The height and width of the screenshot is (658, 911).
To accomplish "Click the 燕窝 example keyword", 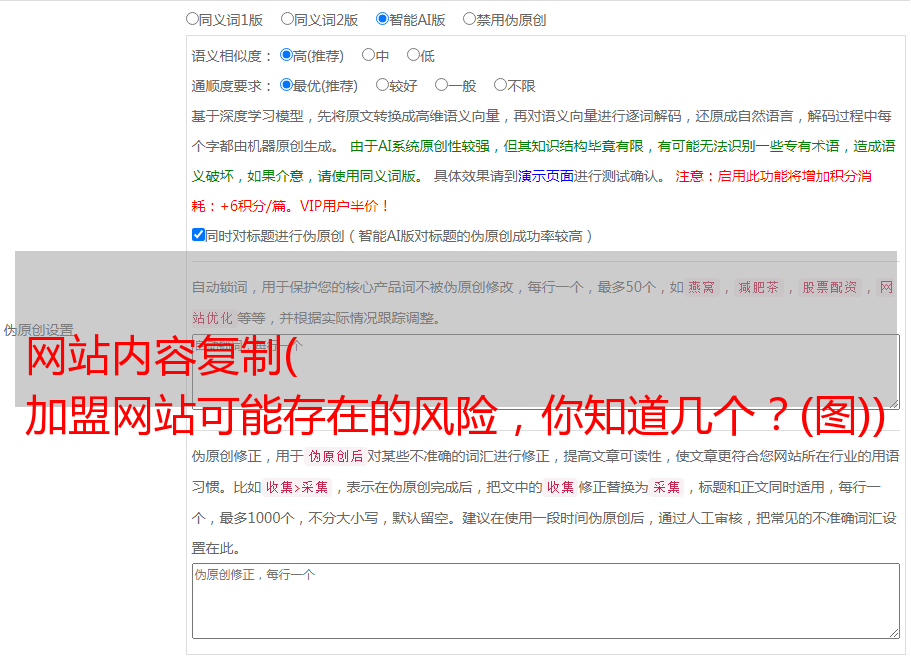I will click(x=701, y=287).
